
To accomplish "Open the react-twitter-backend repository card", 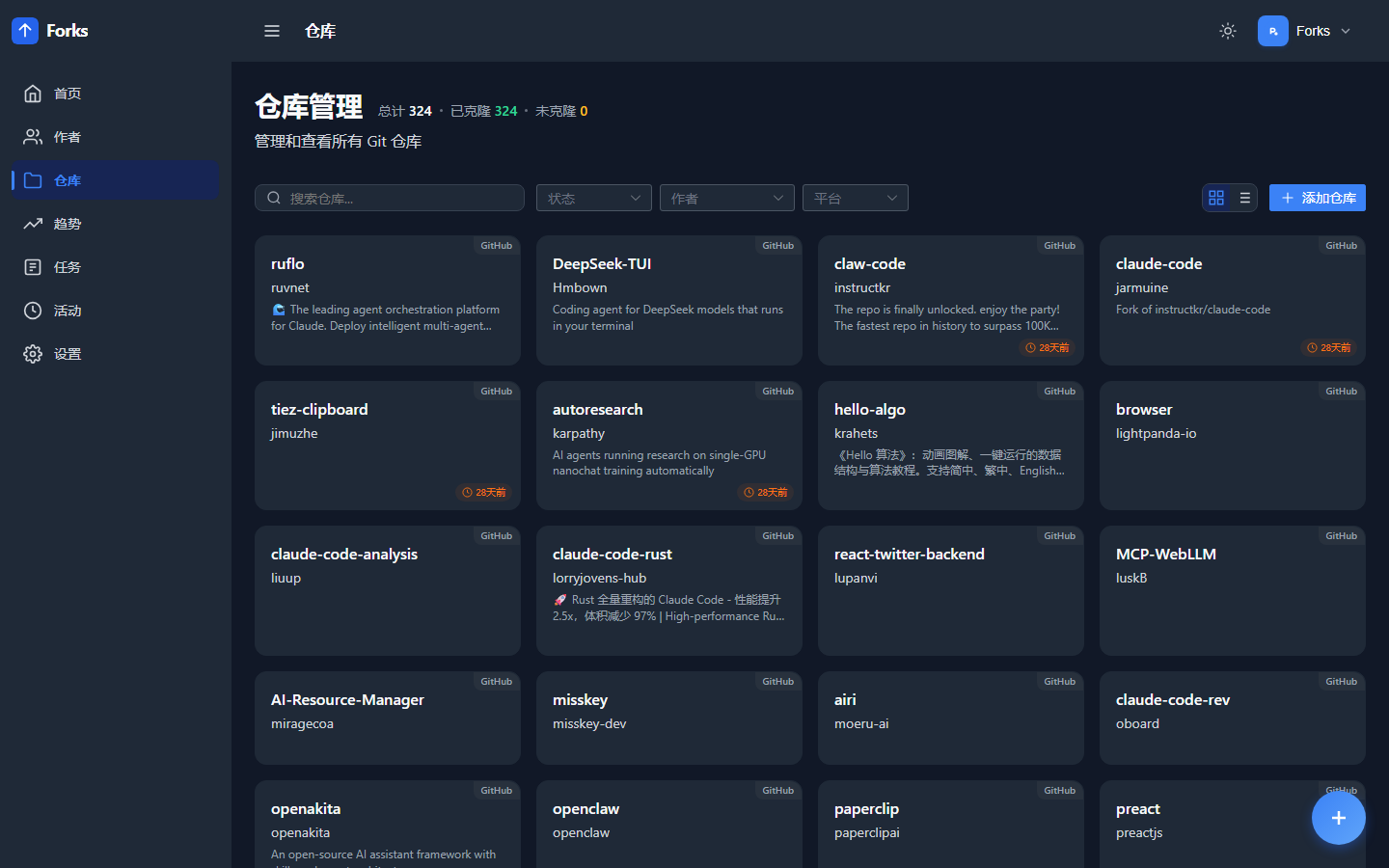I will [x=951, y=590].
